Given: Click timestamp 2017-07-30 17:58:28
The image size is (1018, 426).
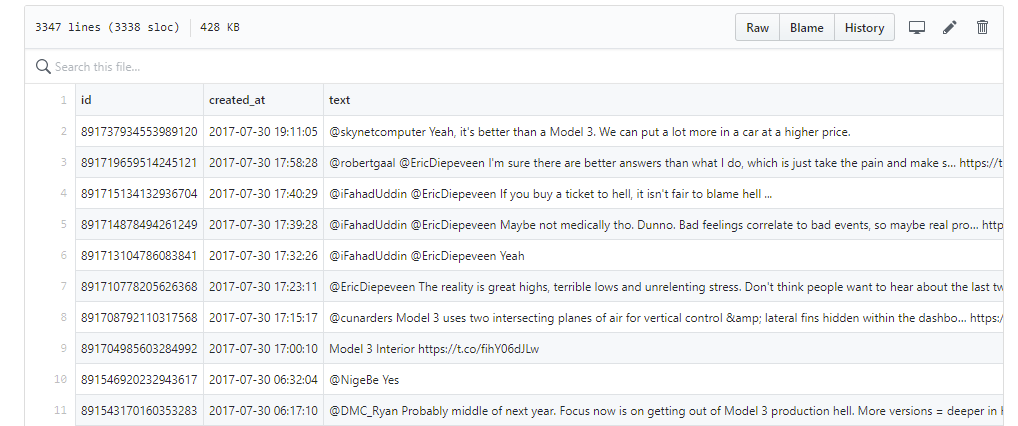Looking at the screenshot, I should [263, 163].
